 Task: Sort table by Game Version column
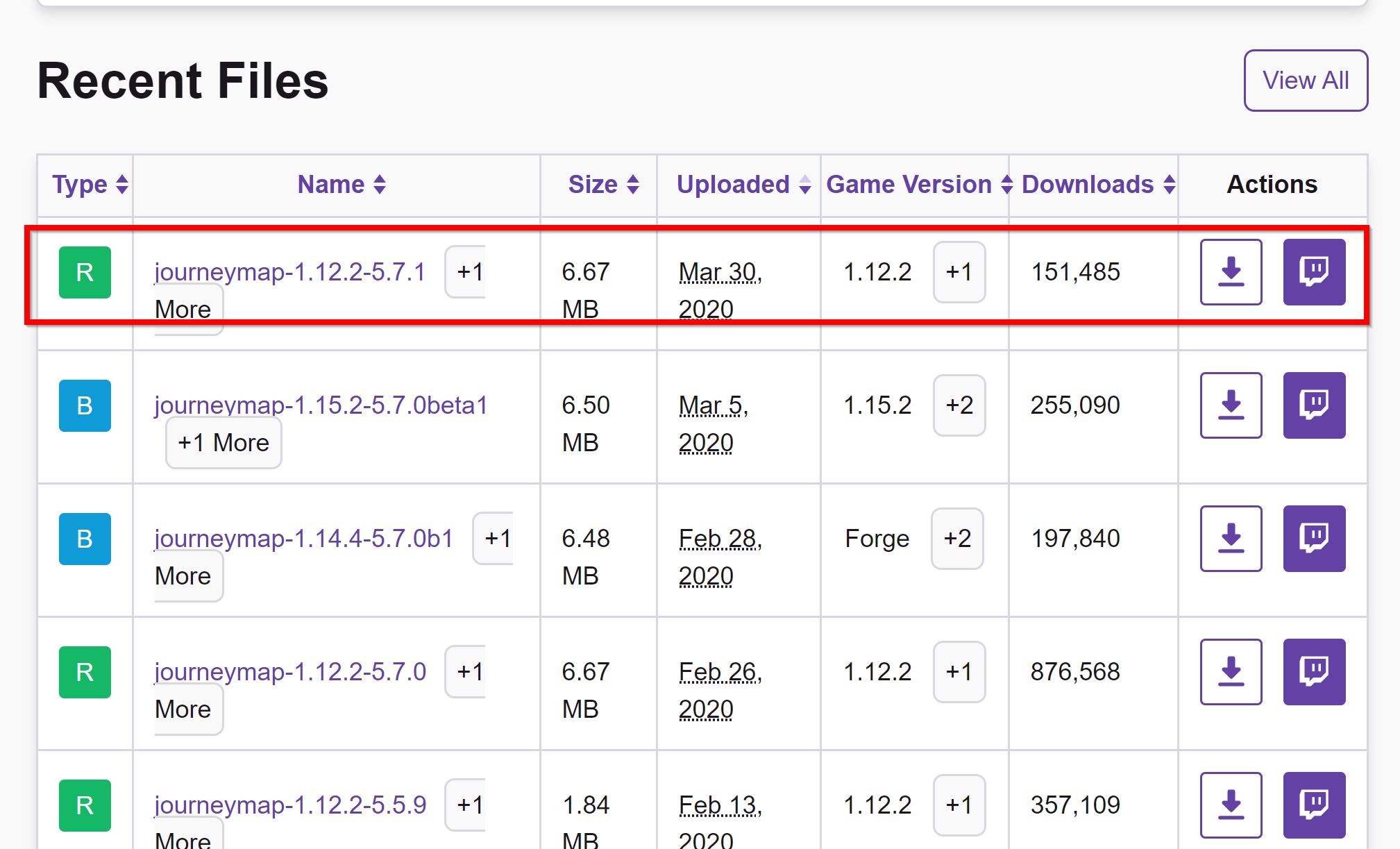pyautogui.click(x=920, y=185)
